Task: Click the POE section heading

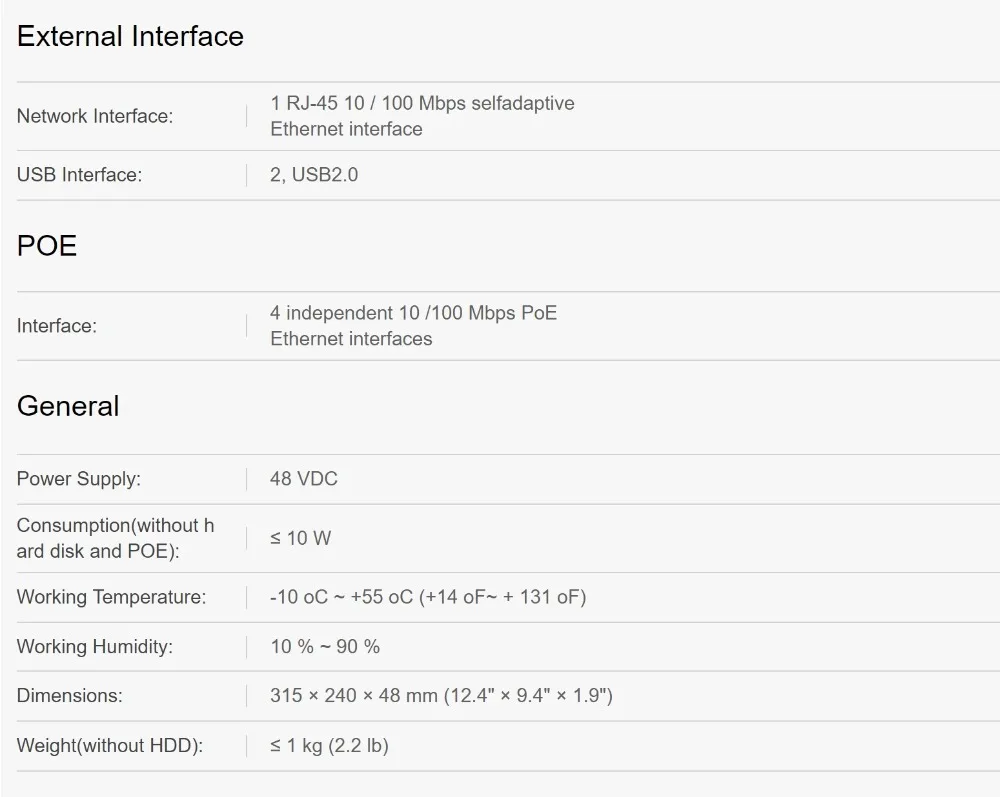Action: (x=47, y=247)
